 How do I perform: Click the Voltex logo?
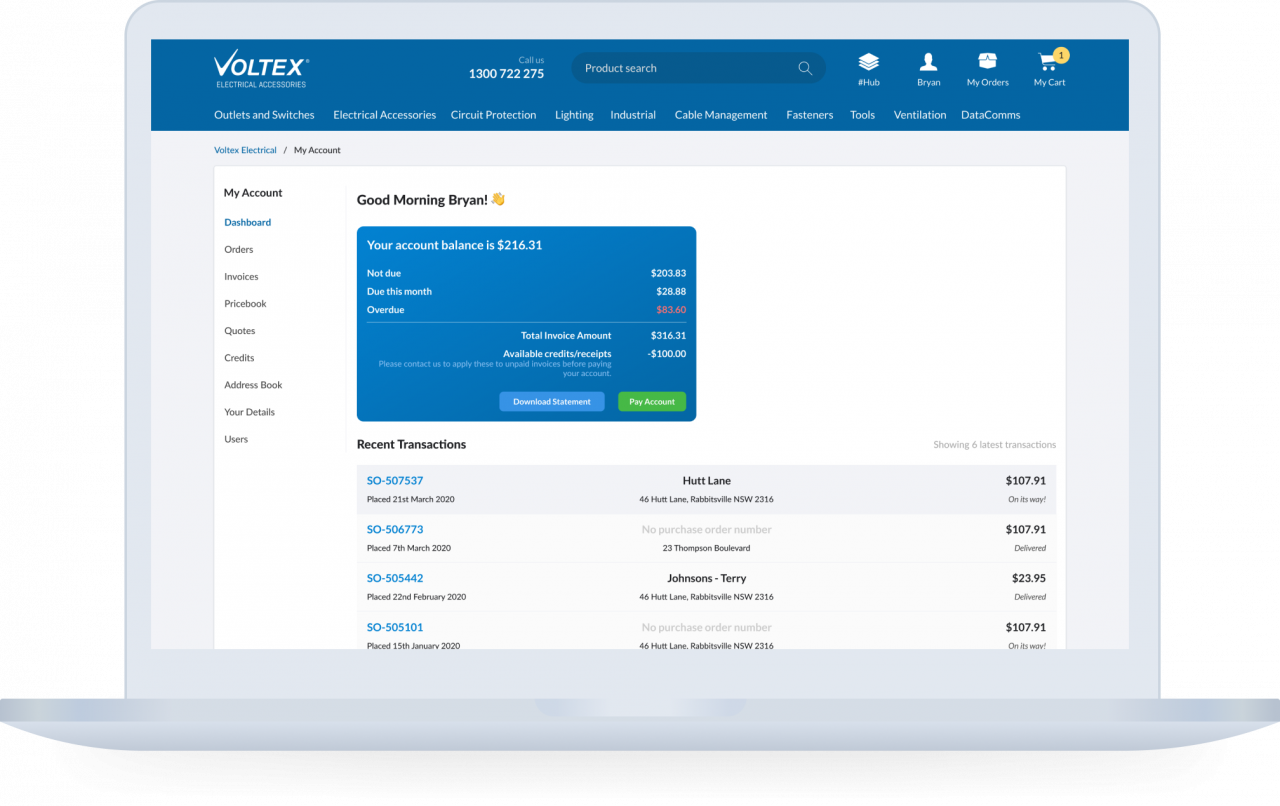click(x=261, y=68)
